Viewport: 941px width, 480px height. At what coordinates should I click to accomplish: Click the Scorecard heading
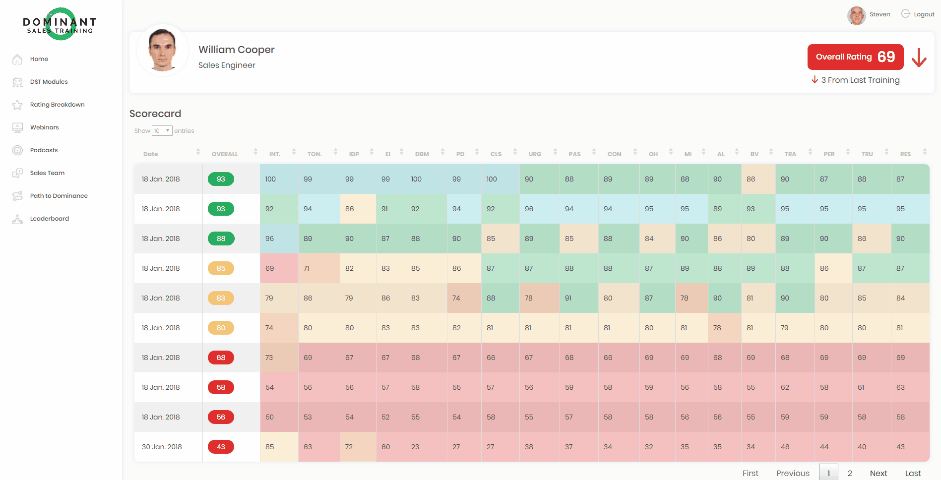tap(155, 113)
